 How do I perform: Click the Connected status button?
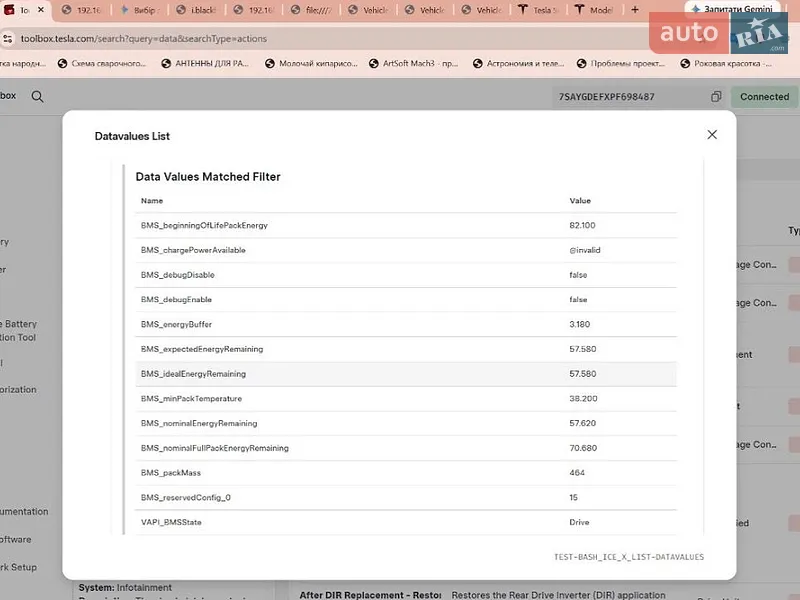pyautogui.click(x=764, y=96)
